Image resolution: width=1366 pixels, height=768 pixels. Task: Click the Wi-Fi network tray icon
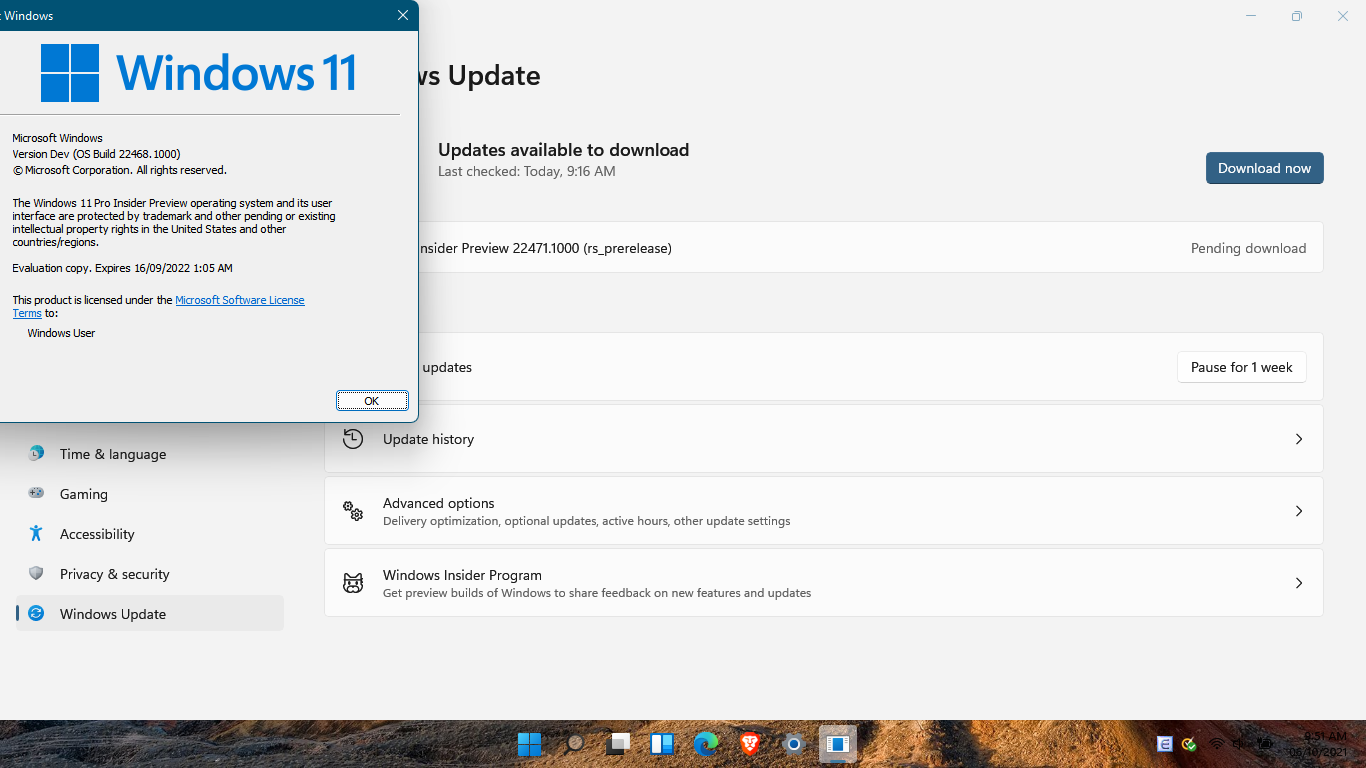pos(1217,744)
